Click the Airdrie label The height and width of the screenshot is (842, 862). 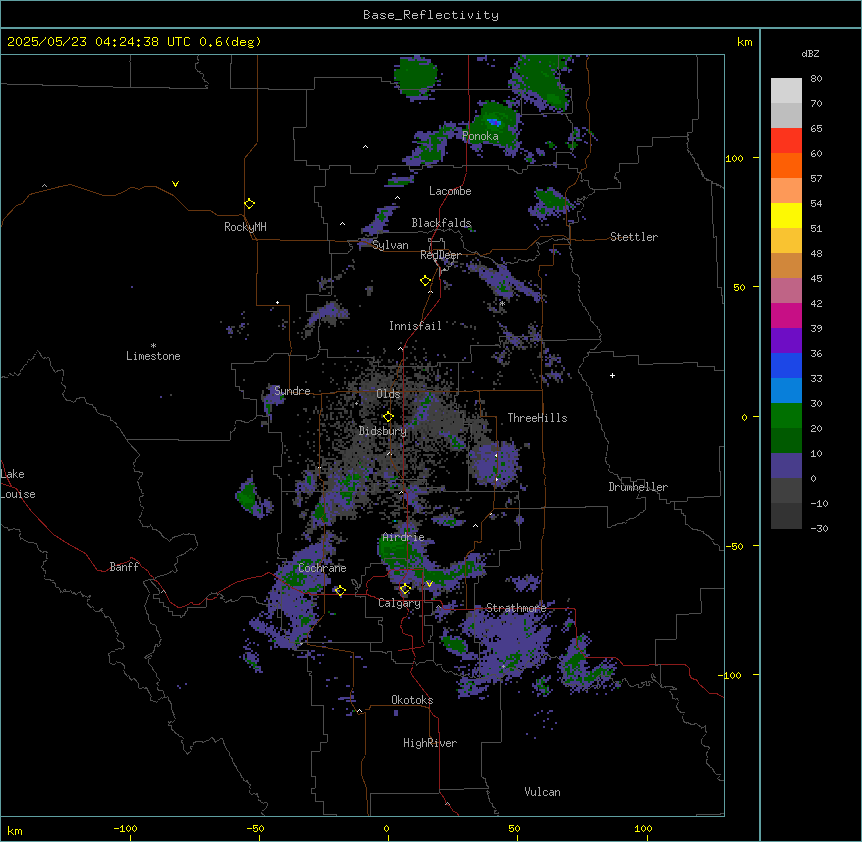[403, 537]
